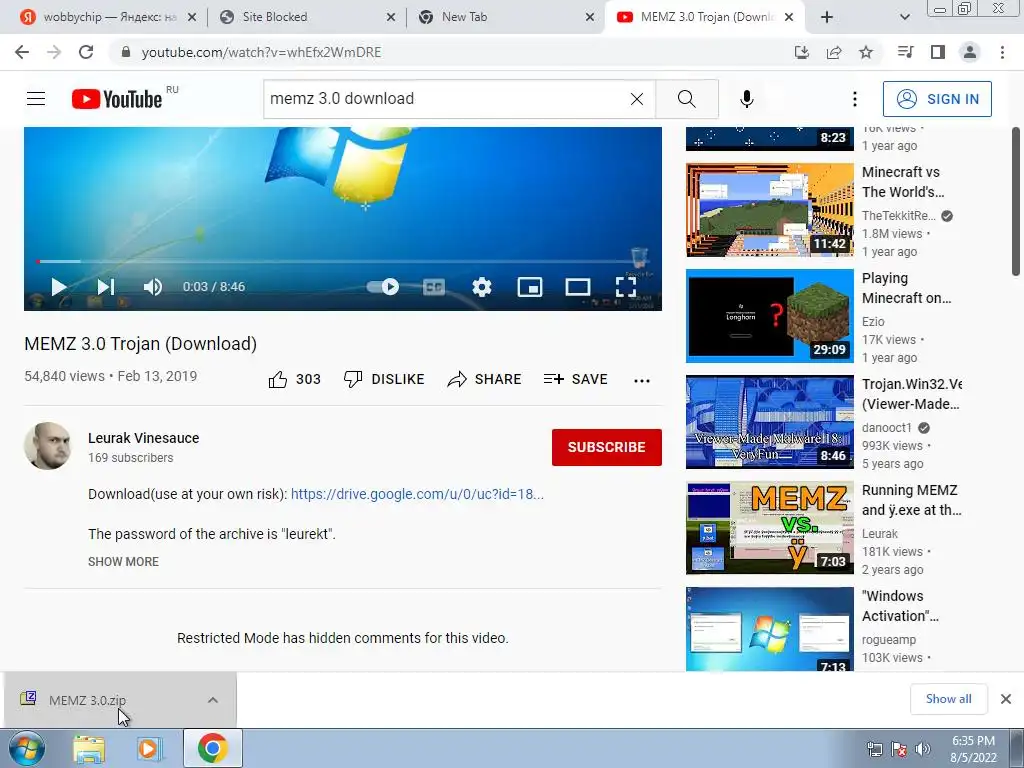Open the media control icon in toolbar
Viewport: 1024px width, 768px height.
click(x=905, y=52)
